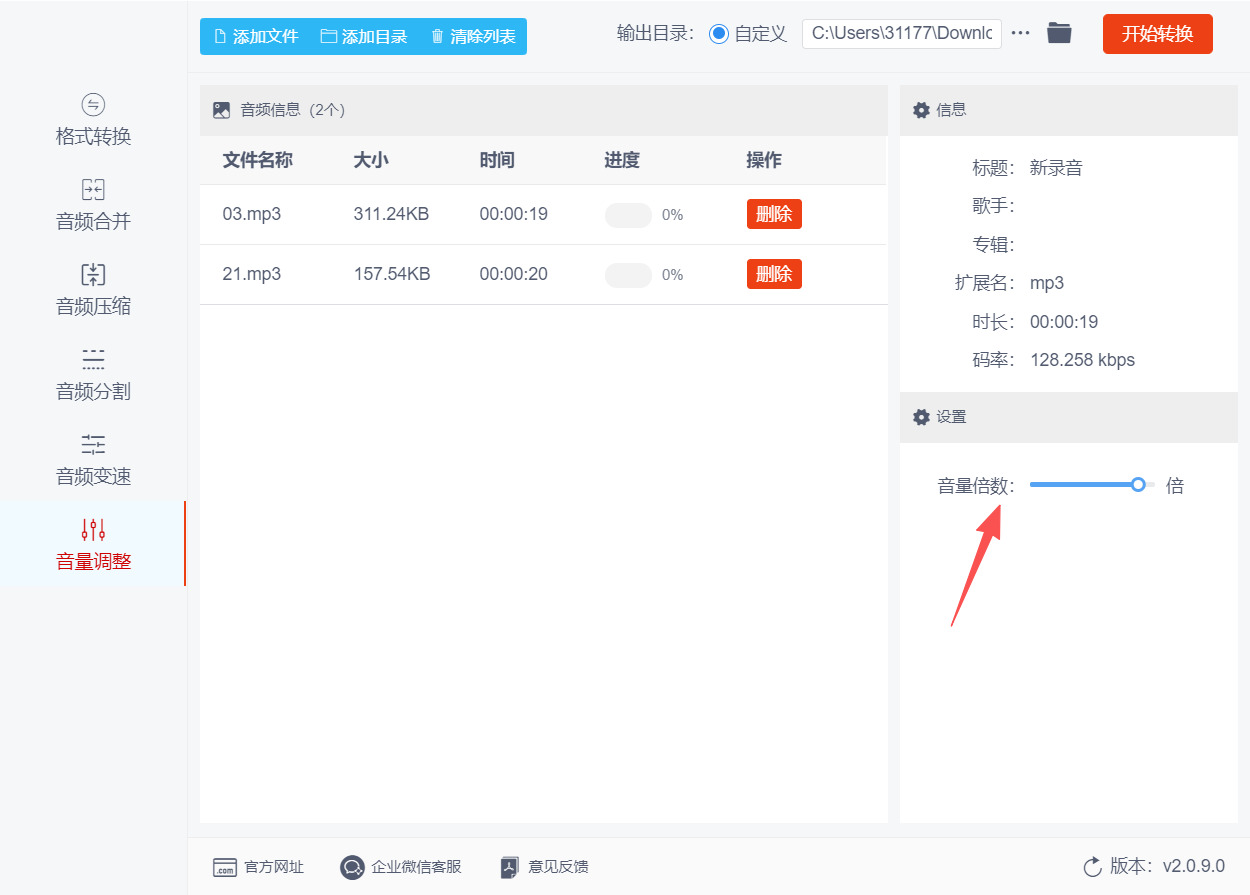1250x895 pixels.
Task: Select the 自定义 output directory radio button
Action: point(718,33)
